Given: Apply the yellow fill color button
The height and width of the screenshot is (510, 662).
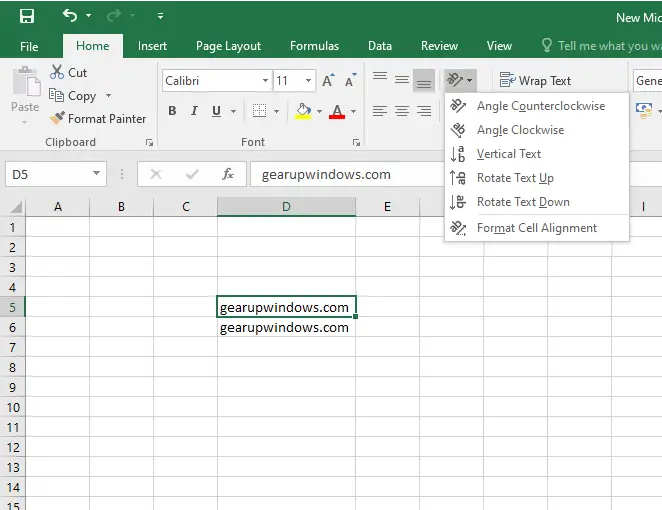Looking at the screenshot, I should (303, 111).
